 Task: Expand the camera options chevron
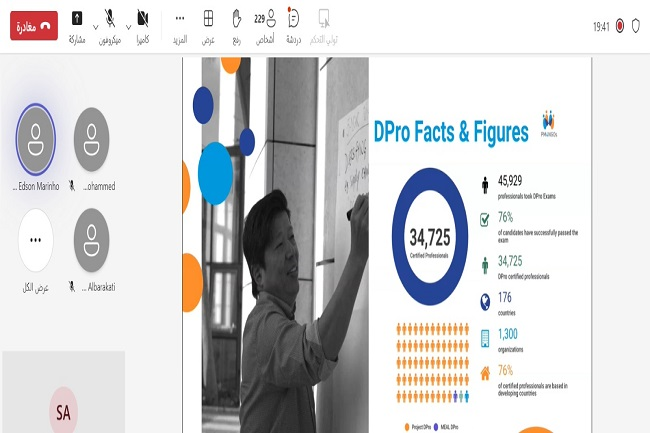pyautogui.click(x=129, y=27)
